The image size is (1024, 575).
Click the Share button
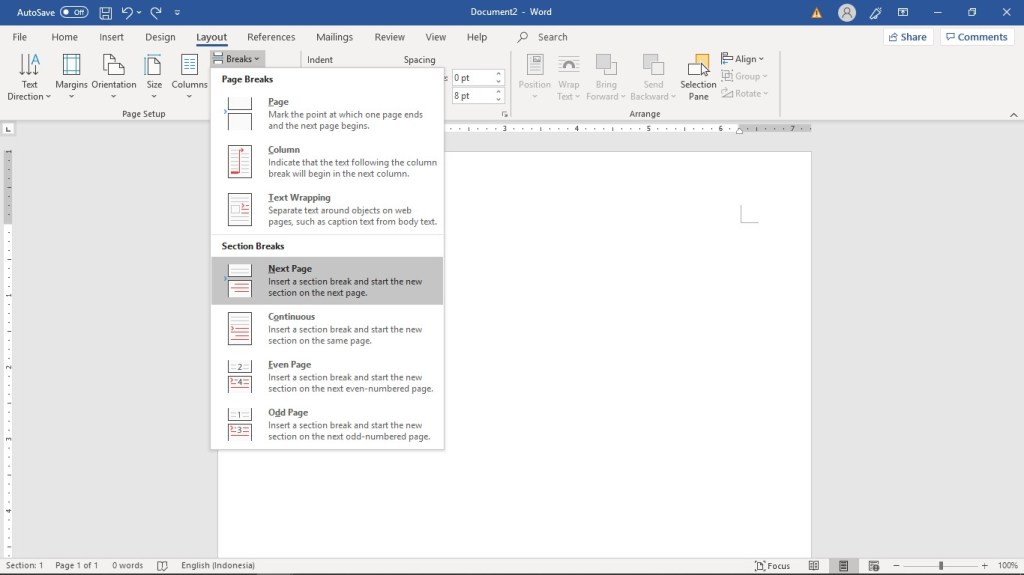[x=906, y=37]
